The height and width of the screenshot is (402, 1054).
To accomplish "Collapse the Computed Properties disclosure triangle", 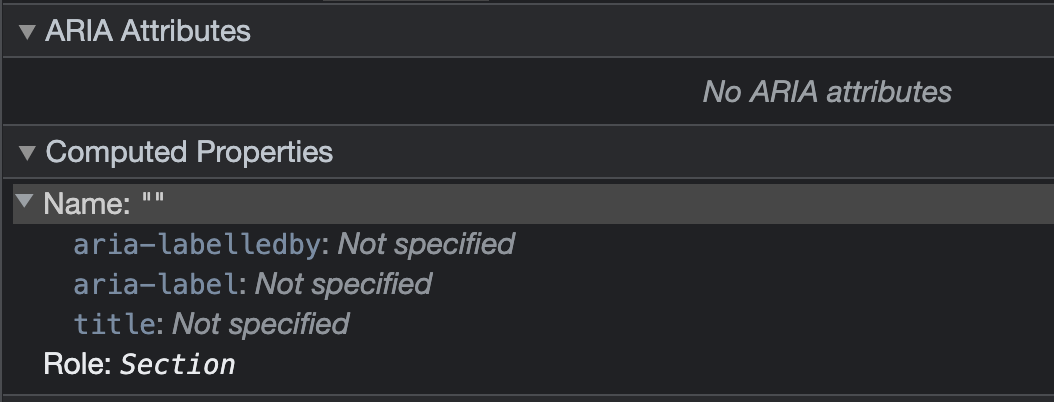I will 27,153.
